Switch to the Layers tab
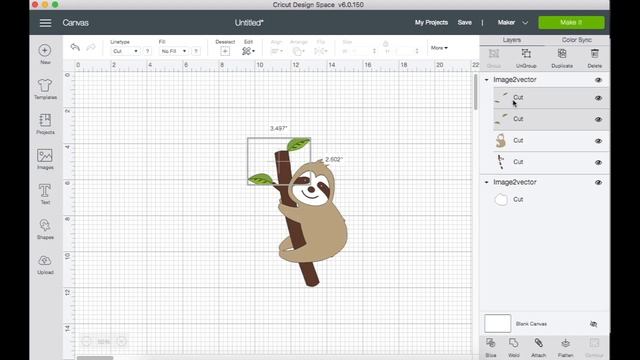Viewport: 640px width, 360px height. [511, 40]
